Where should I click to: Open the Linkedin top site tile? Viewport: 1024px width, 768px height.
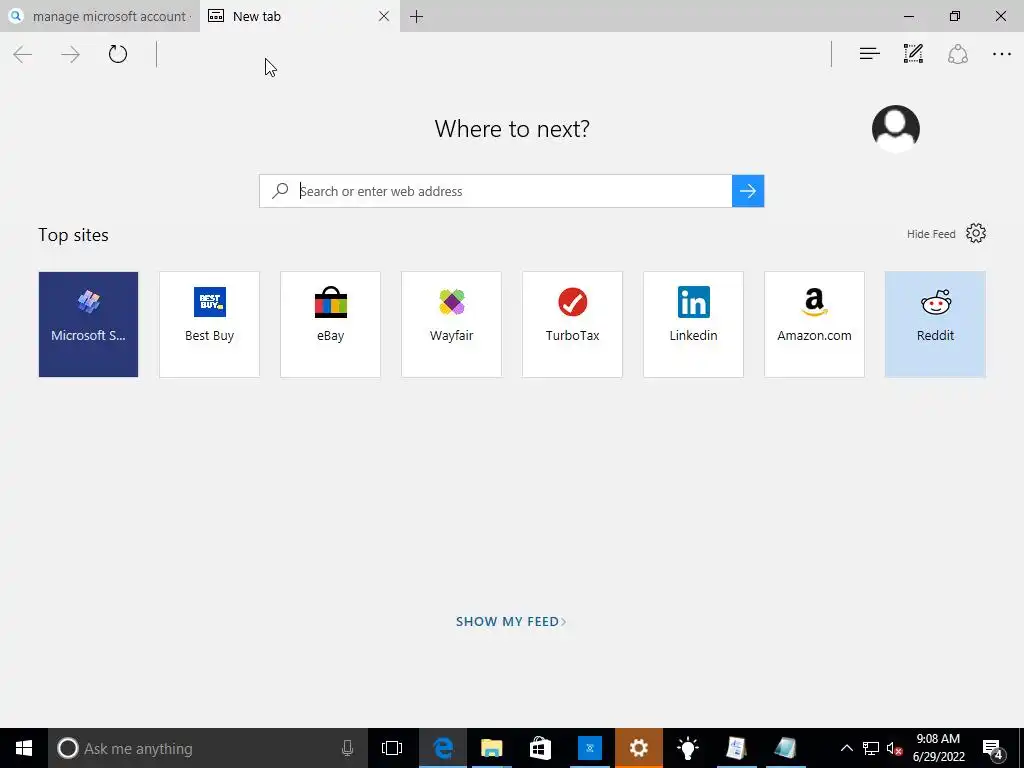[693, 324]
